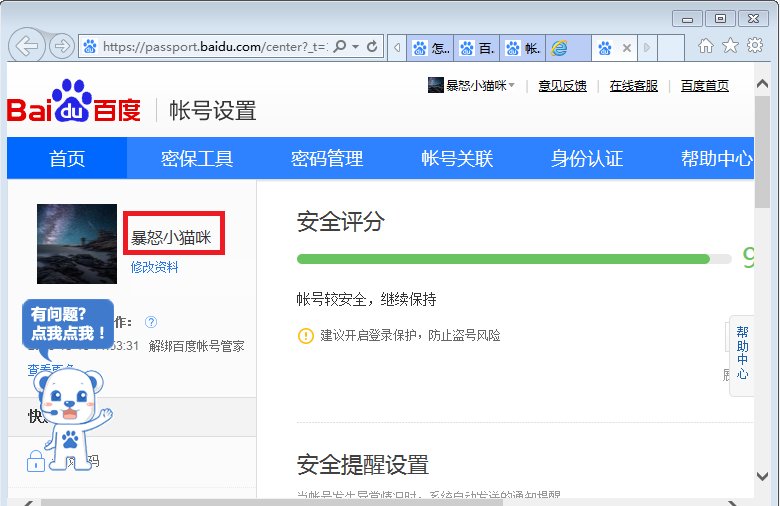Click the vertical scrollbar thumb
Image resolution: width=780 pixels, height=506 pixels.
click(762, 152)
